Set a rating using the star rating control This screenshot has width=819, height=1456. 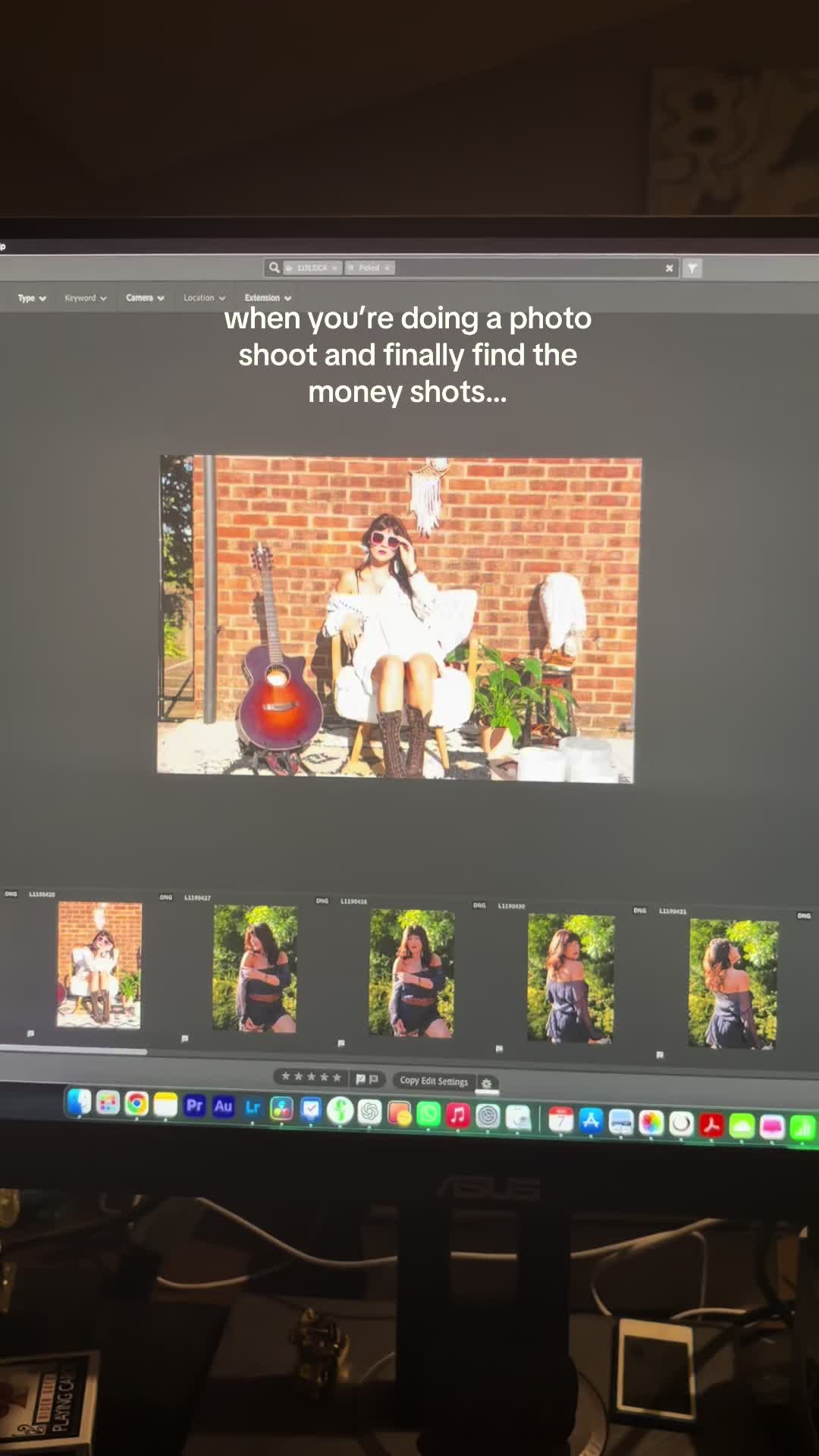[311, 1077]
